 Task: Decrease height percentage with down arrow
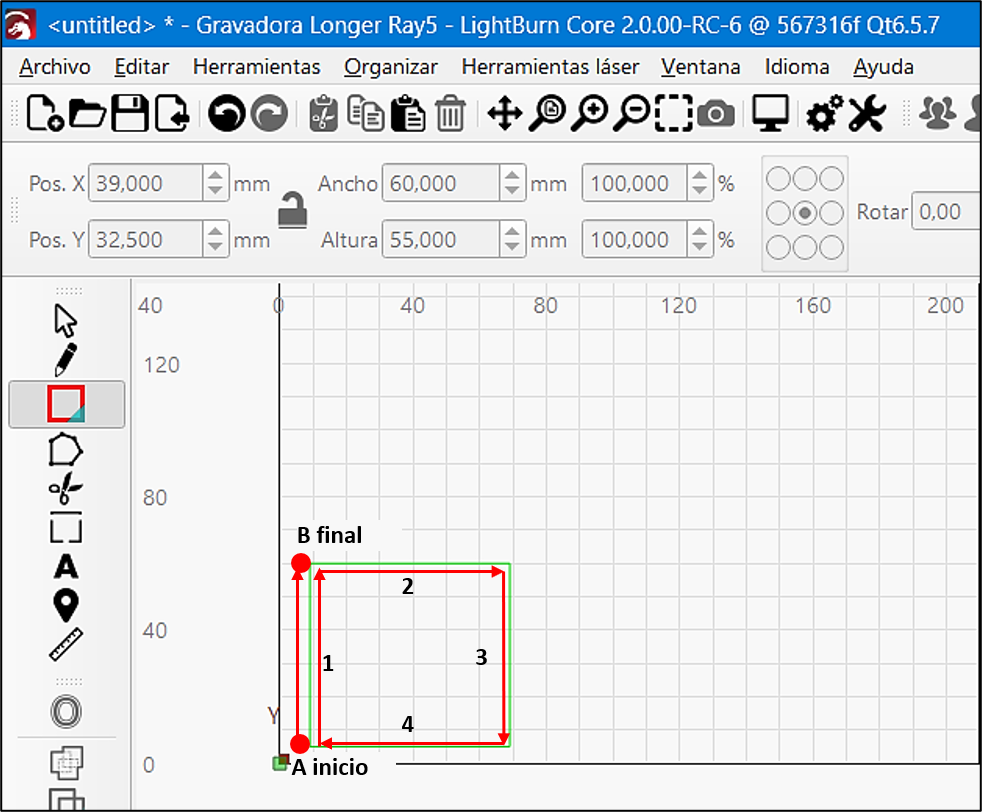click(x=700, y=248)
